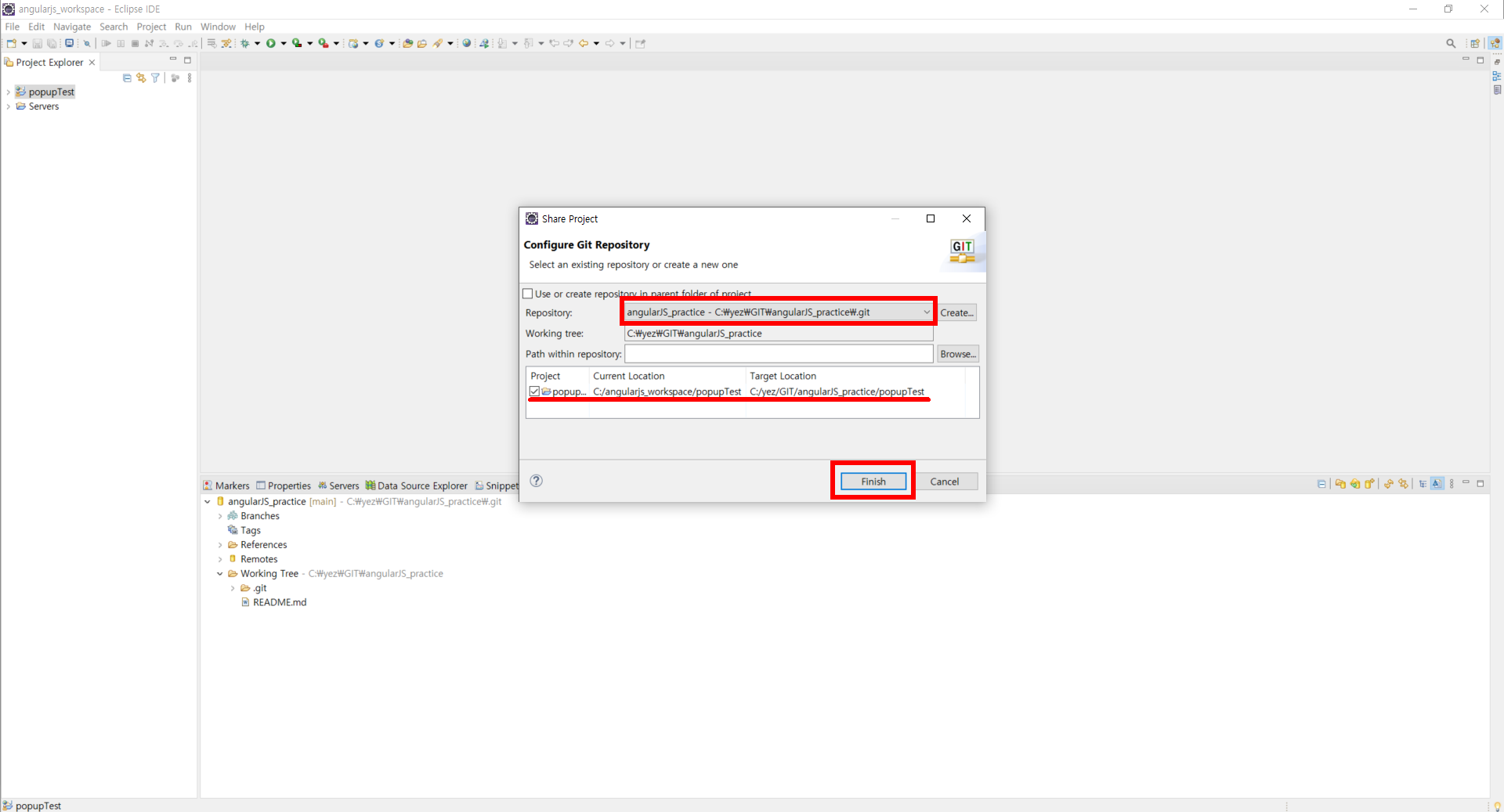1504x812 pixels.
Task: Expand the References node
Action: [220, 545]
